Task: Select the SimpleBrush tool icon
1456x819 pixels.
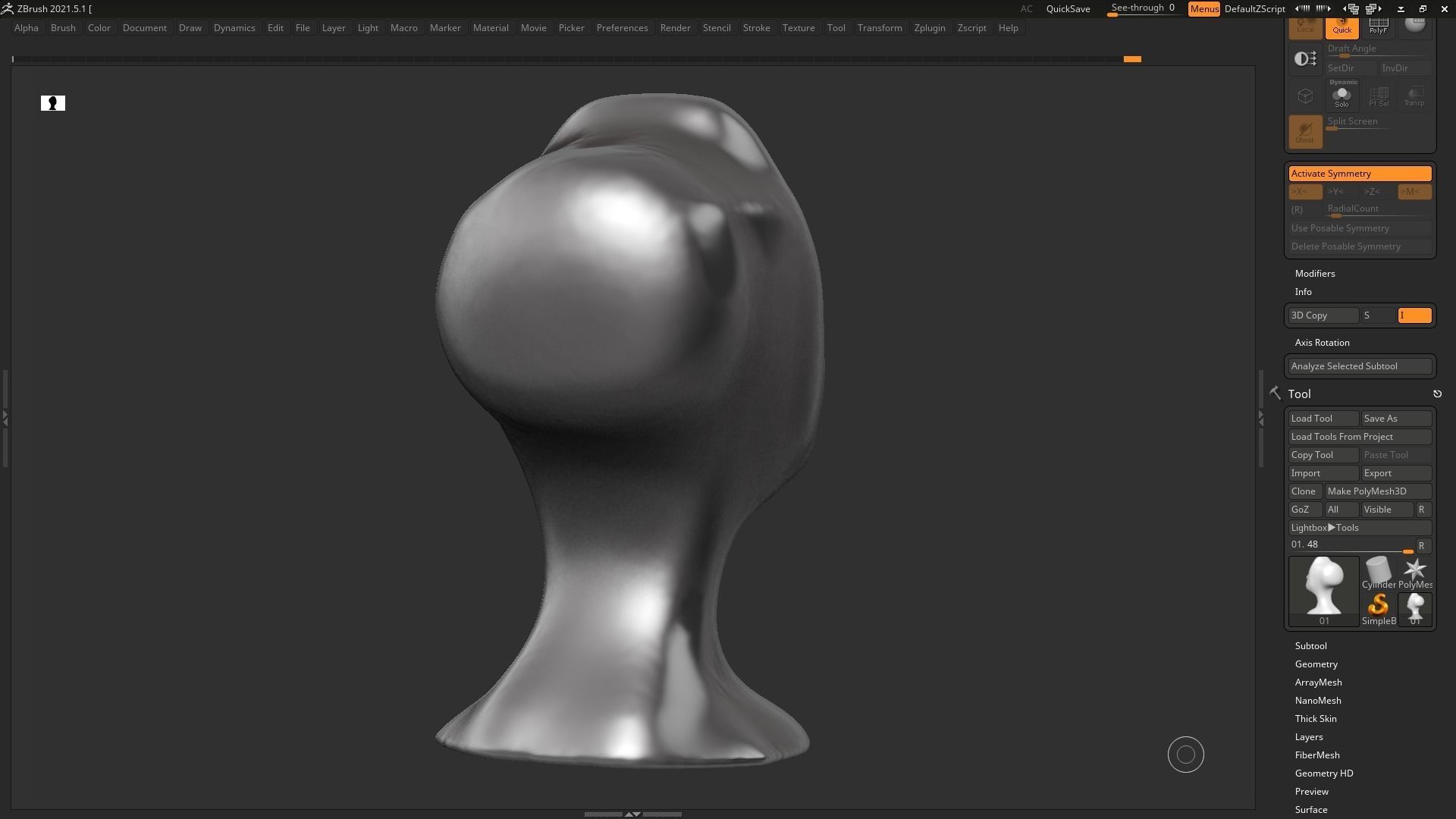Action: click(1378, 609)
